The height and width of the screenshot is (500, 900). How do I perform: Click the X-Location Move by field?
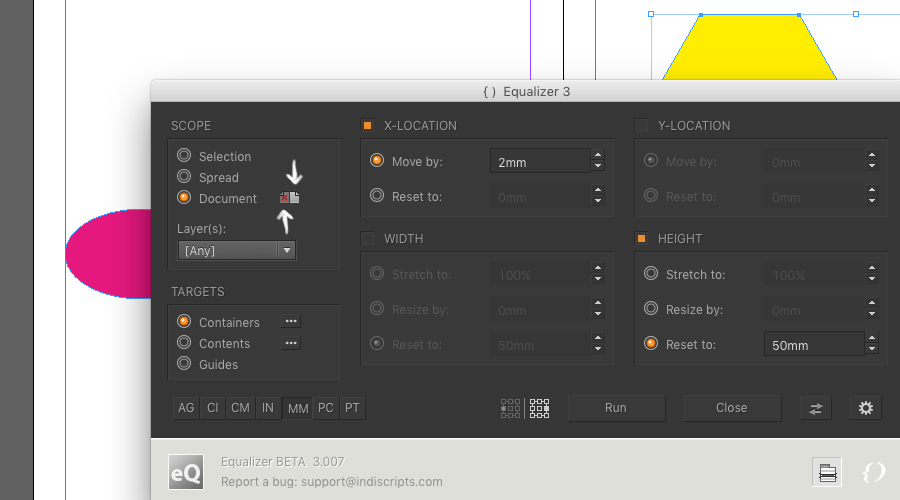(539, 161)
